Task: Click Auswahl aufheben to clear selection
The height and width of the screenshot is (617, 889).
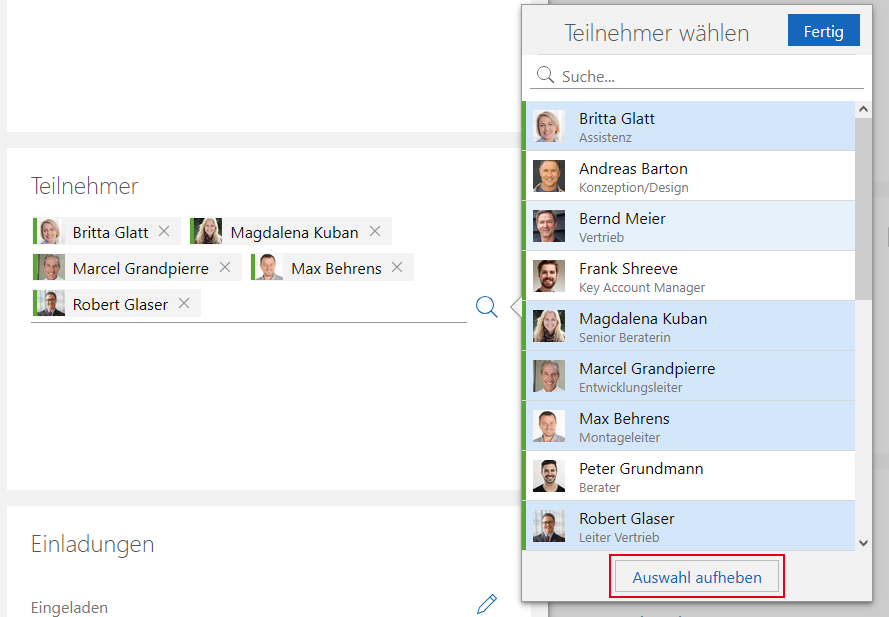Action: pyautogui.click(x=697, y=577)
